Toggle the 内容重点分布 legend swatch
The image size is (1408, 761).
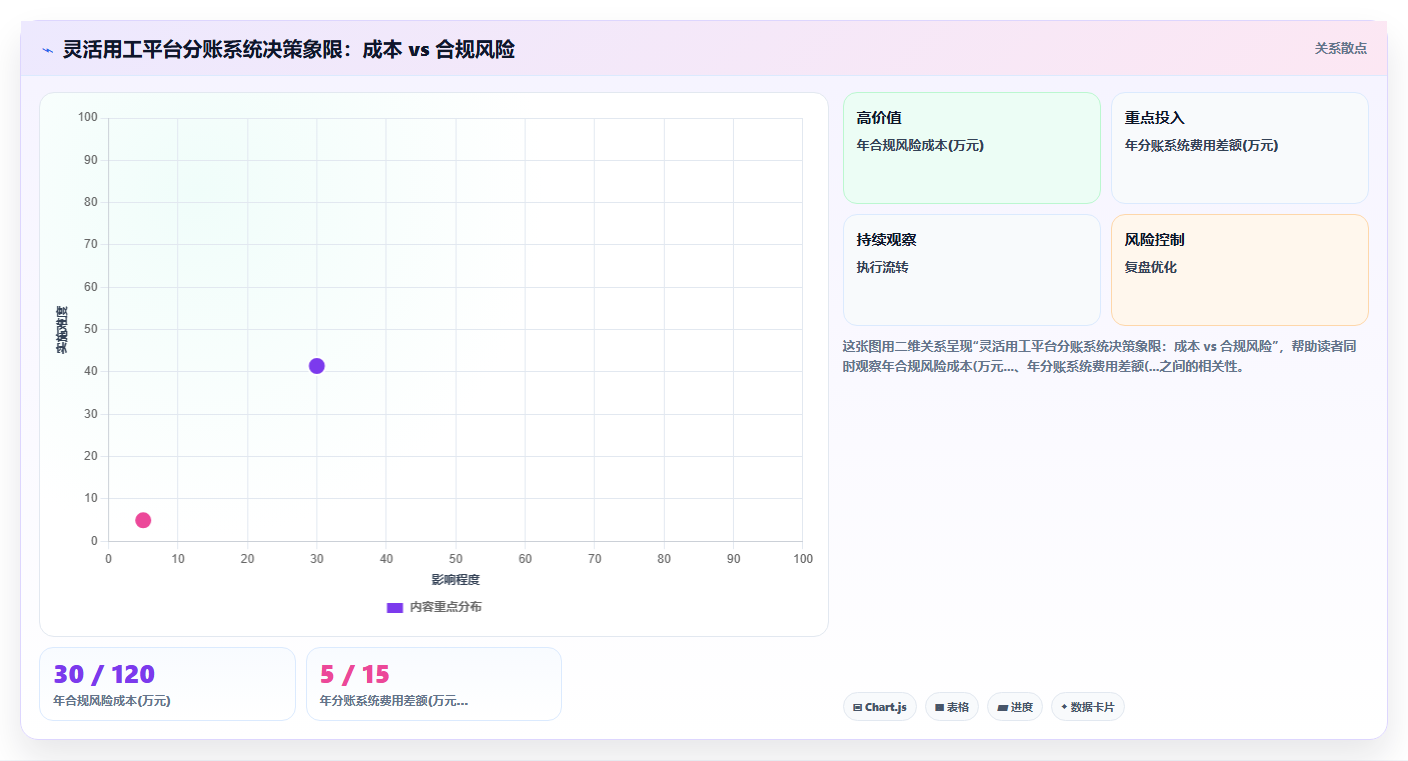pyautogui.click(x=394, y=607)
